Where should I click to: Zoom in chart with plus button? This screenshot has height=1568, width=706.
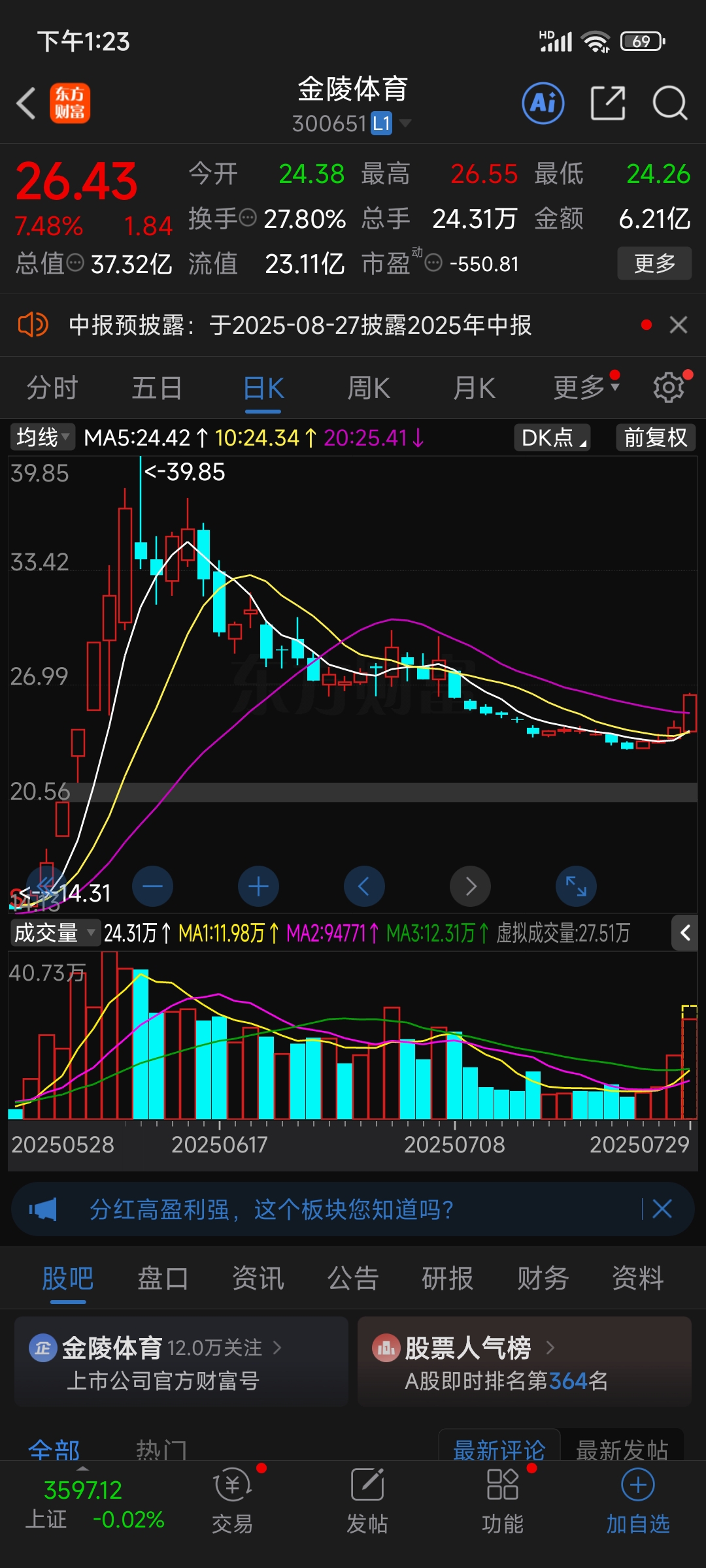pyautogui.click(x=258, y=887)
